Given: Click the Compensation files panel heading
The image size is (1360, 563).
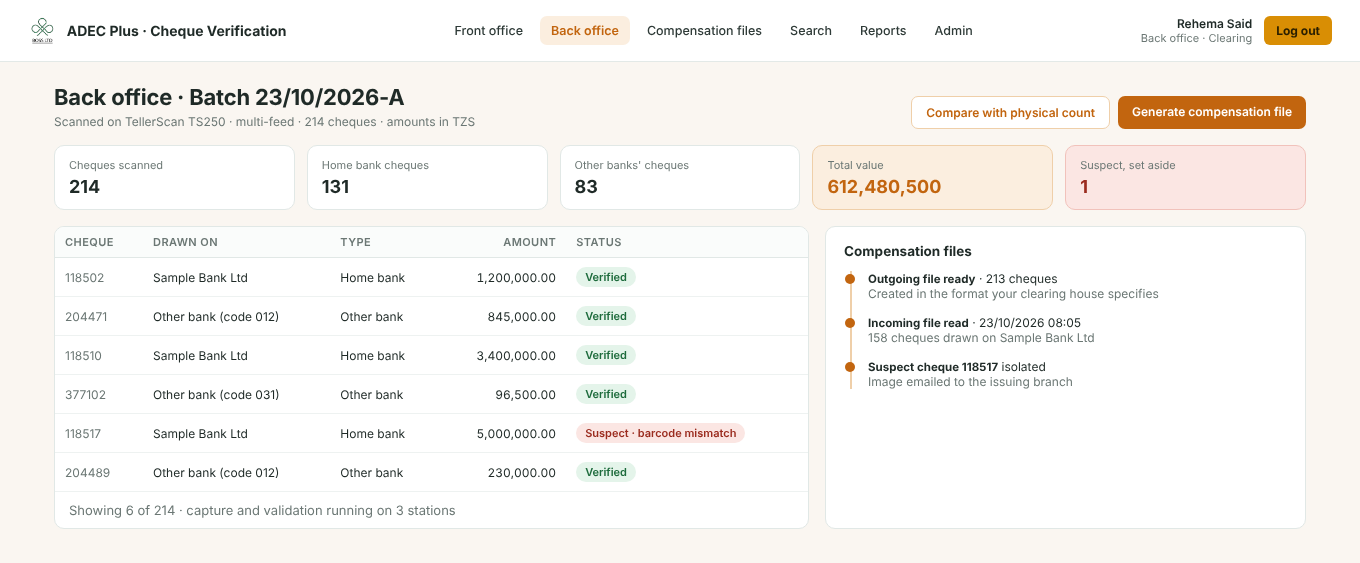Looking at the screenshot, I should [908, 252].
